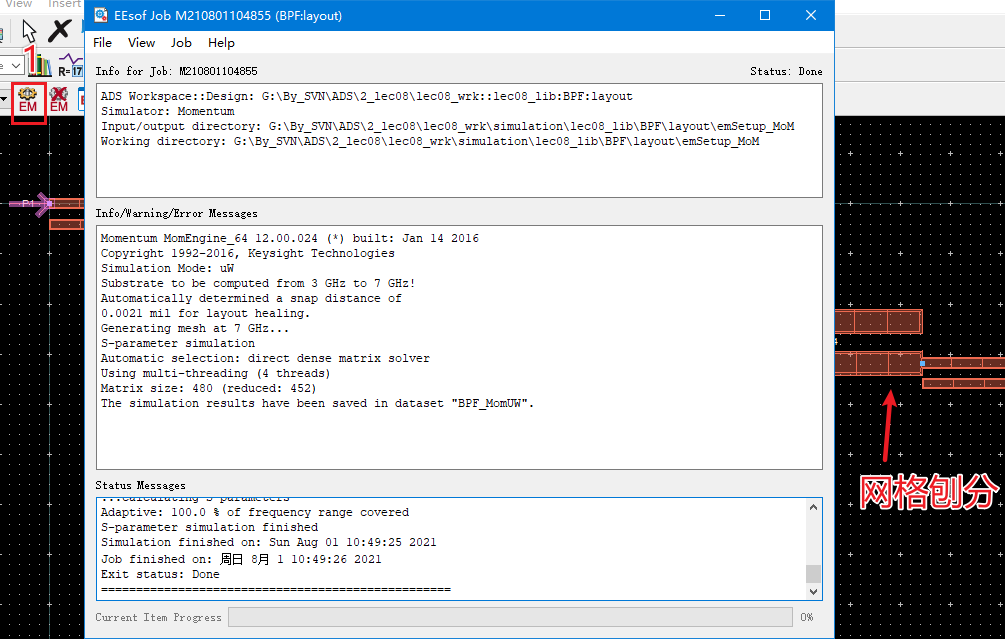Click the Status Messages scrollbar down arrow
1005x639 pixels.
[x=813, y=592]
